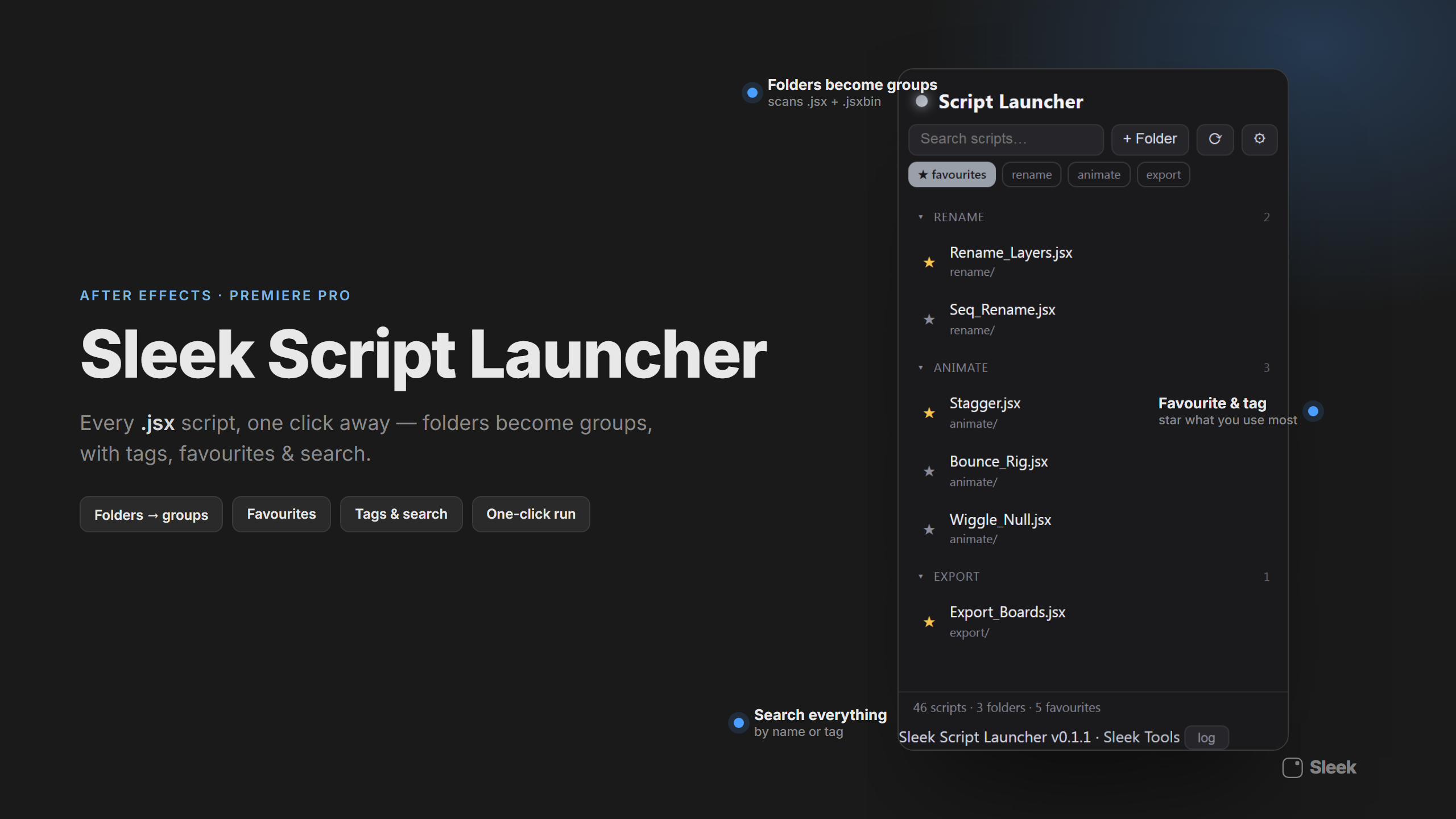Image resolution: width=1456 pixels, height=819 pixels.
Task: Favourite Bounce_Rig.jsx with its star
Action: (x=929, y=471)
